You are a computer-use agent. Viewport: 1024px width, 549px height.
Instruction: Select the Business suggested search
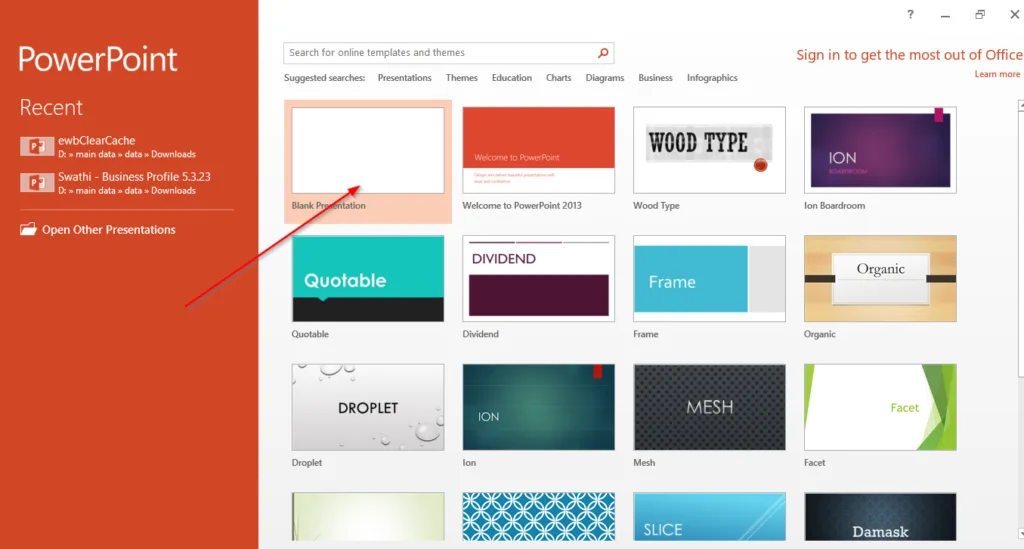click(655, 78)
